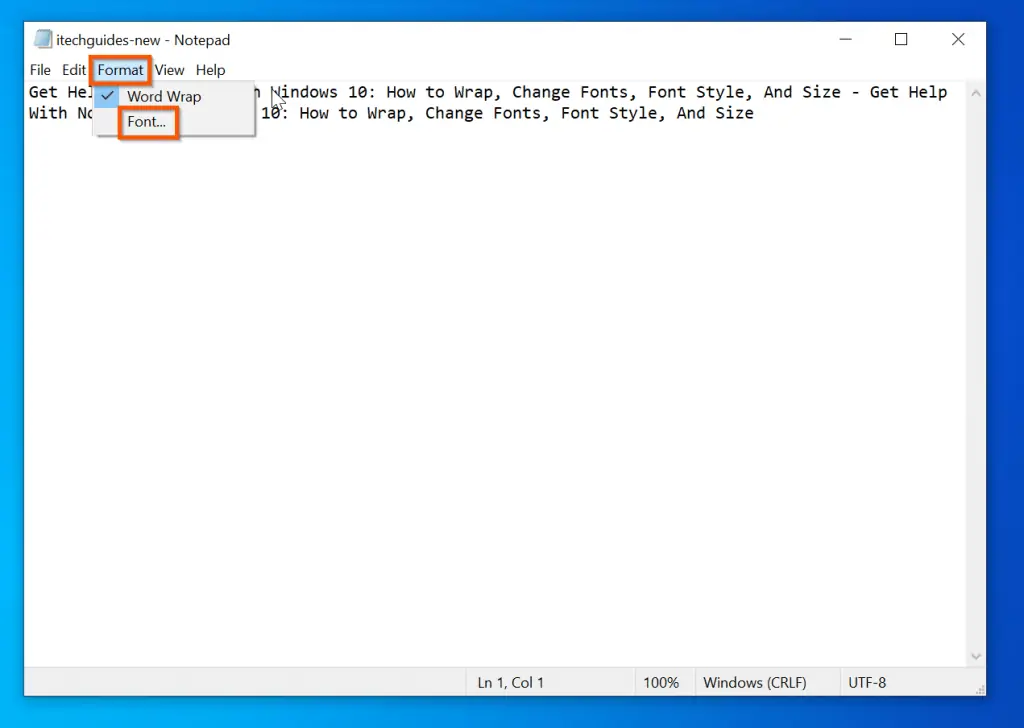The image size is (1024, 728).
Task: Click the 100% zoom status entry
Action: [661, 683]
